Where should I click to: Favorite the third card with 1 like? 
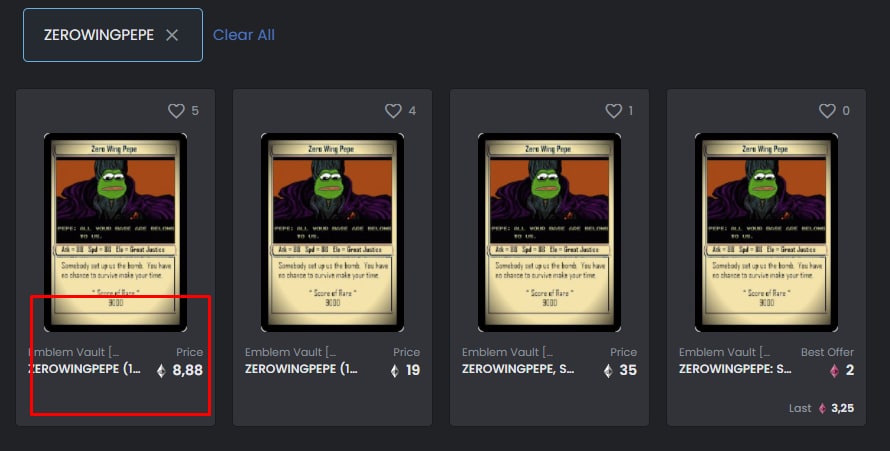(613, 111)
